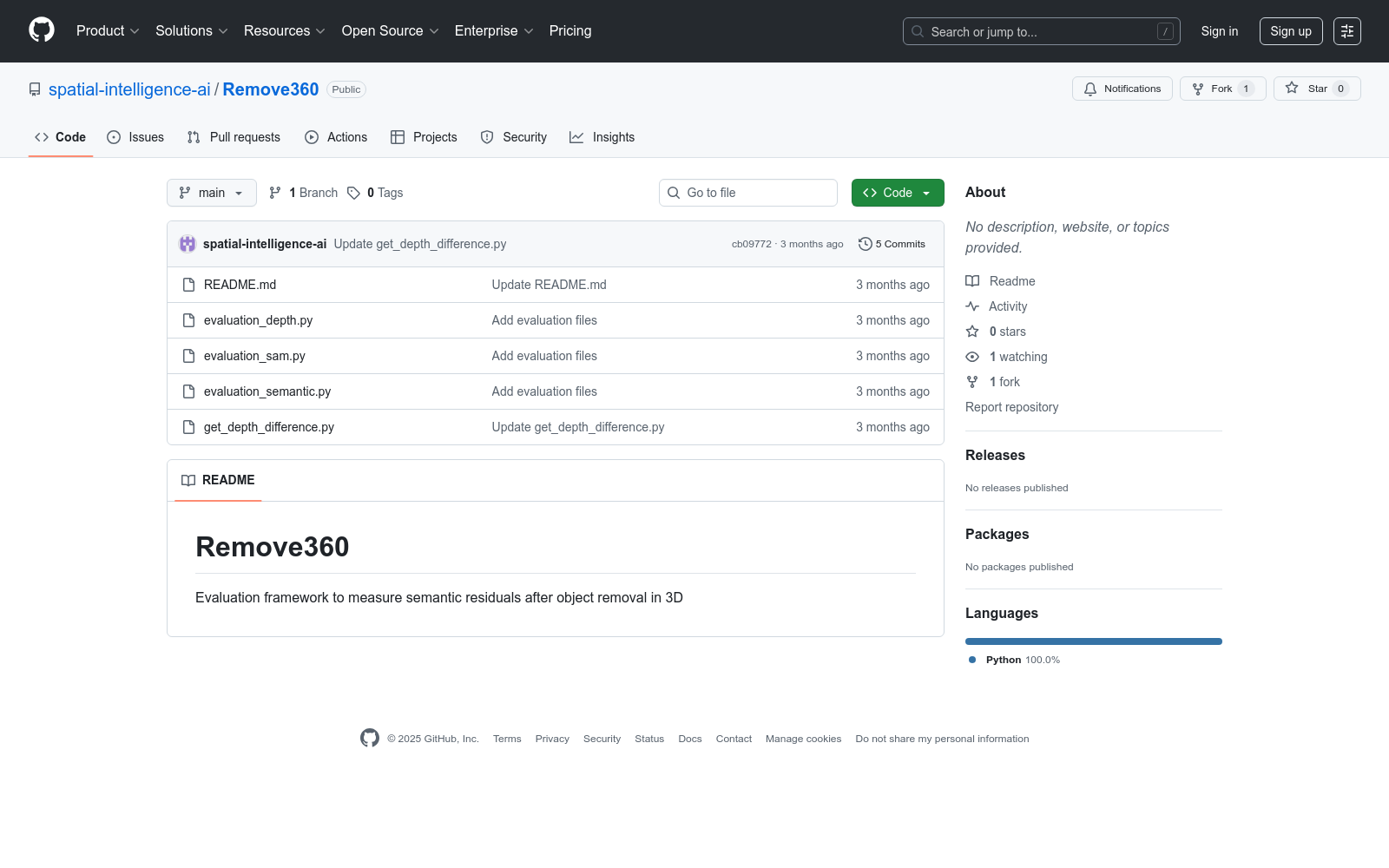Open the spatial-intelligence-ai owner link

pyautogui.click(x=129, y=89)
